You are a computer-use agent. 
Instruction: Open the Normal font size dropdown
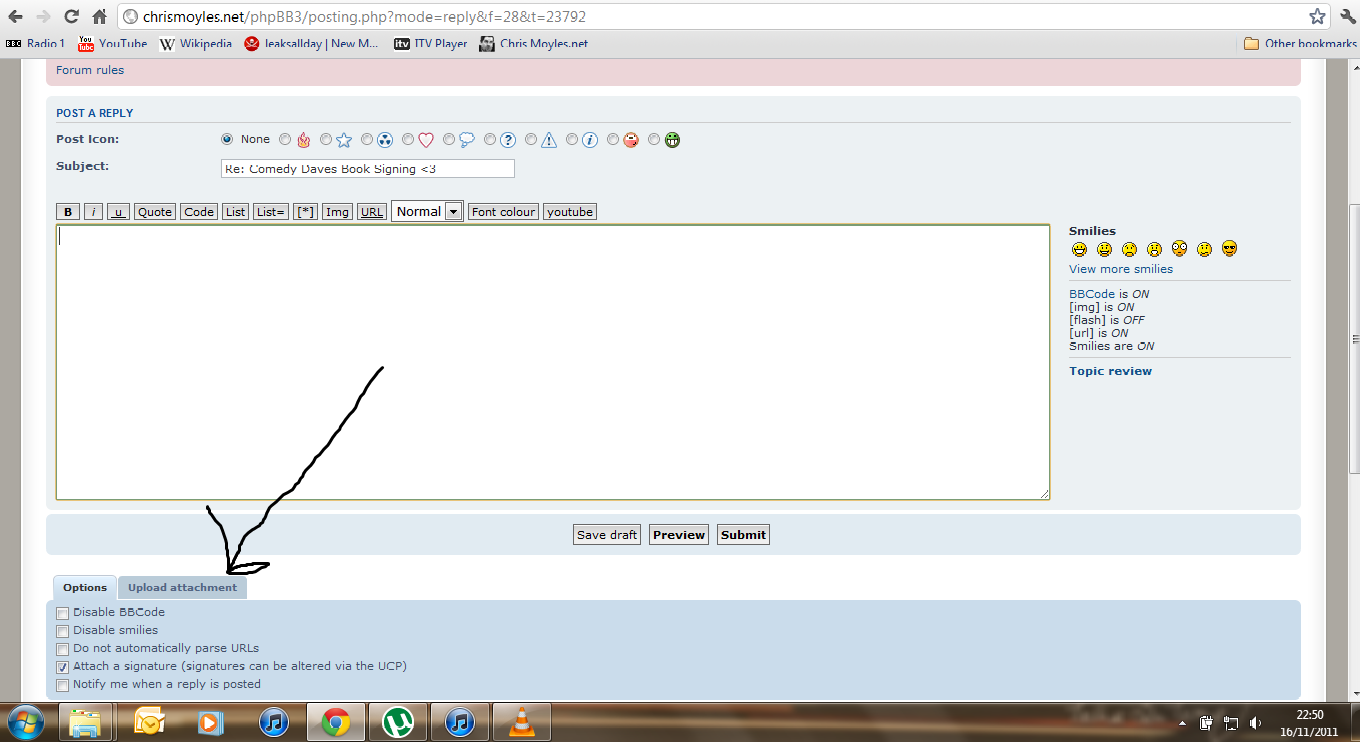(427, 211)
